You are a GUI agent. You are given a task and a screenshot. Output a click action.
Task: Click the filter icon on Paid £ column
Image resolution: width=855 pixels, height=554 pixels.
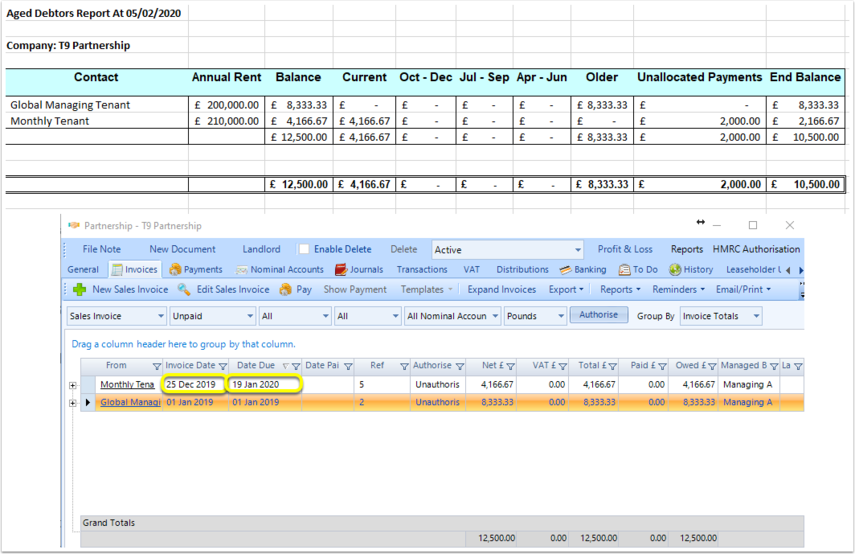click(662, 366)
